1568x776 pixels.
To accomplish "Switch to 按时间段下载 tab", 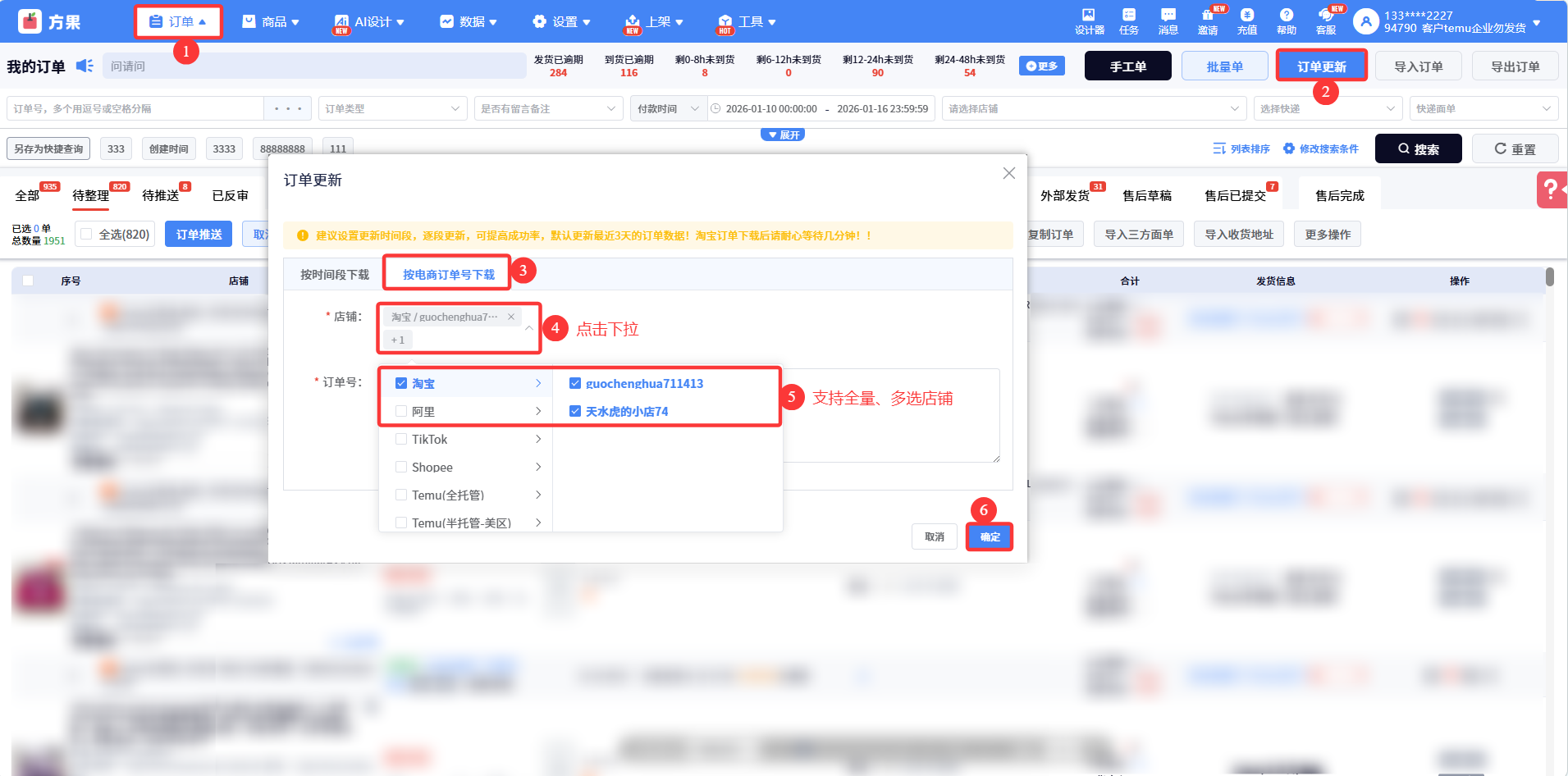I will pos(335,275).
